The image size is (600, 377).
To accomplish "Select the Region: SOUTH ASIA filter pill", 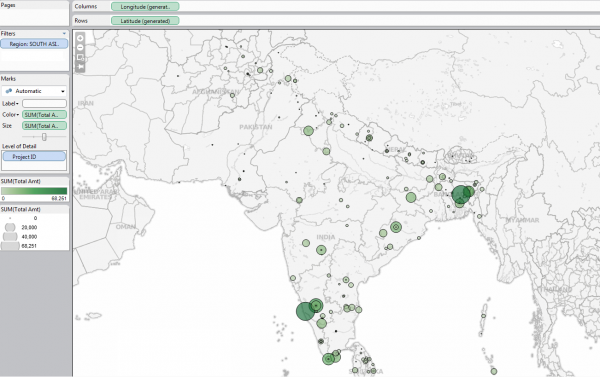I will click(34, 44).
